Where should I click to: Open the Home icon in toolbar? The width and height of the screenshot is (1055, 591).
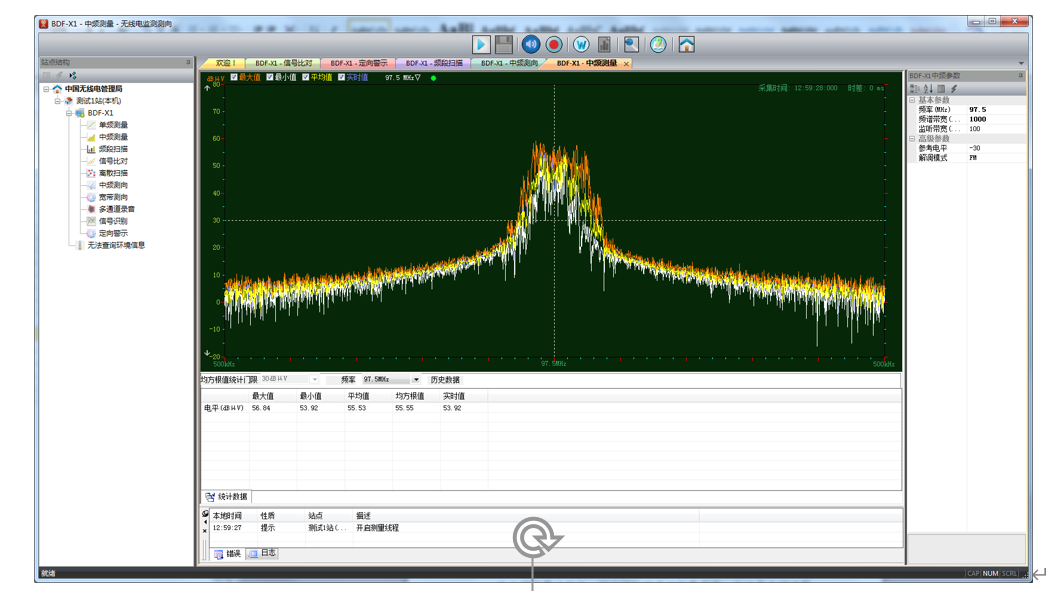(686, 44)
